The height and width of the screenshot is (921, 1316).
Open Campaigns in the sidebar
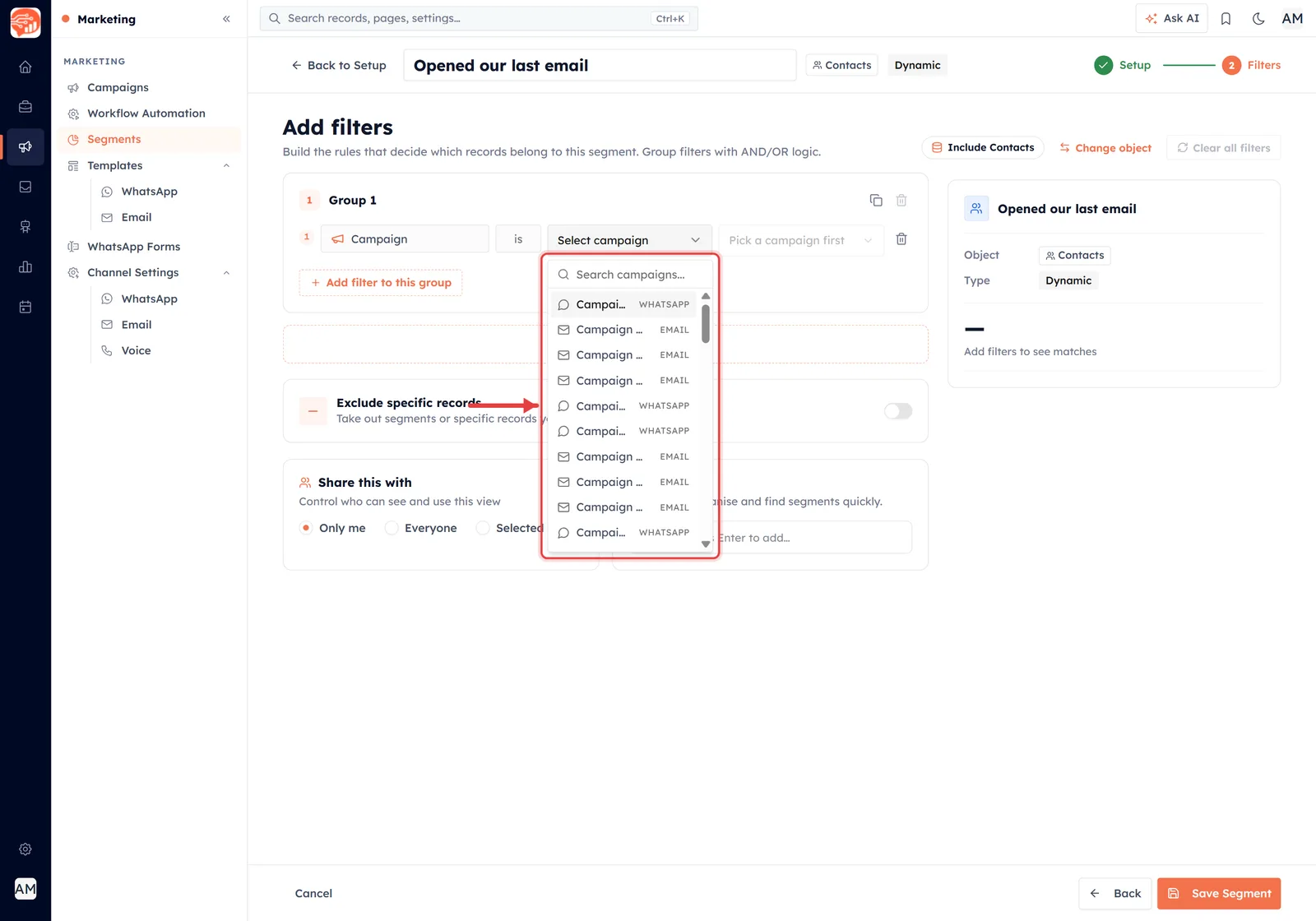pyautogui.click(x=118, y=87)
